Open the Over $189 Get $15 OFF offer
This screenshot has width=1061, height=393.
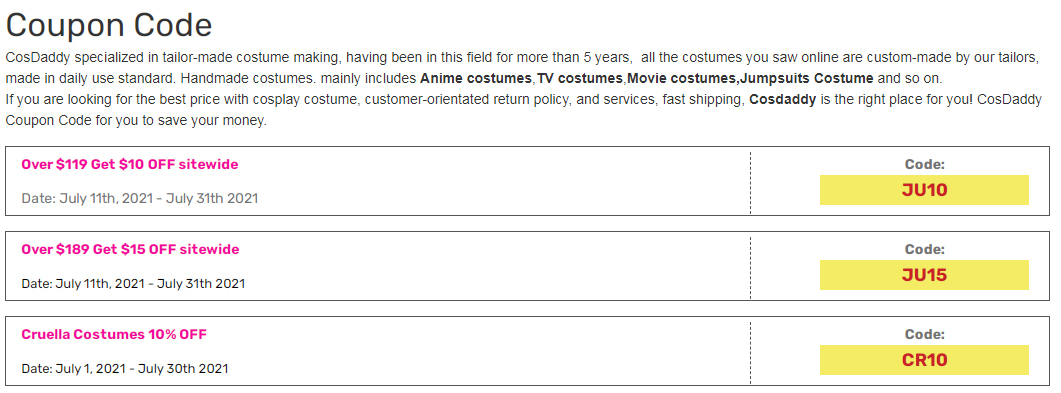click(131, 250)
